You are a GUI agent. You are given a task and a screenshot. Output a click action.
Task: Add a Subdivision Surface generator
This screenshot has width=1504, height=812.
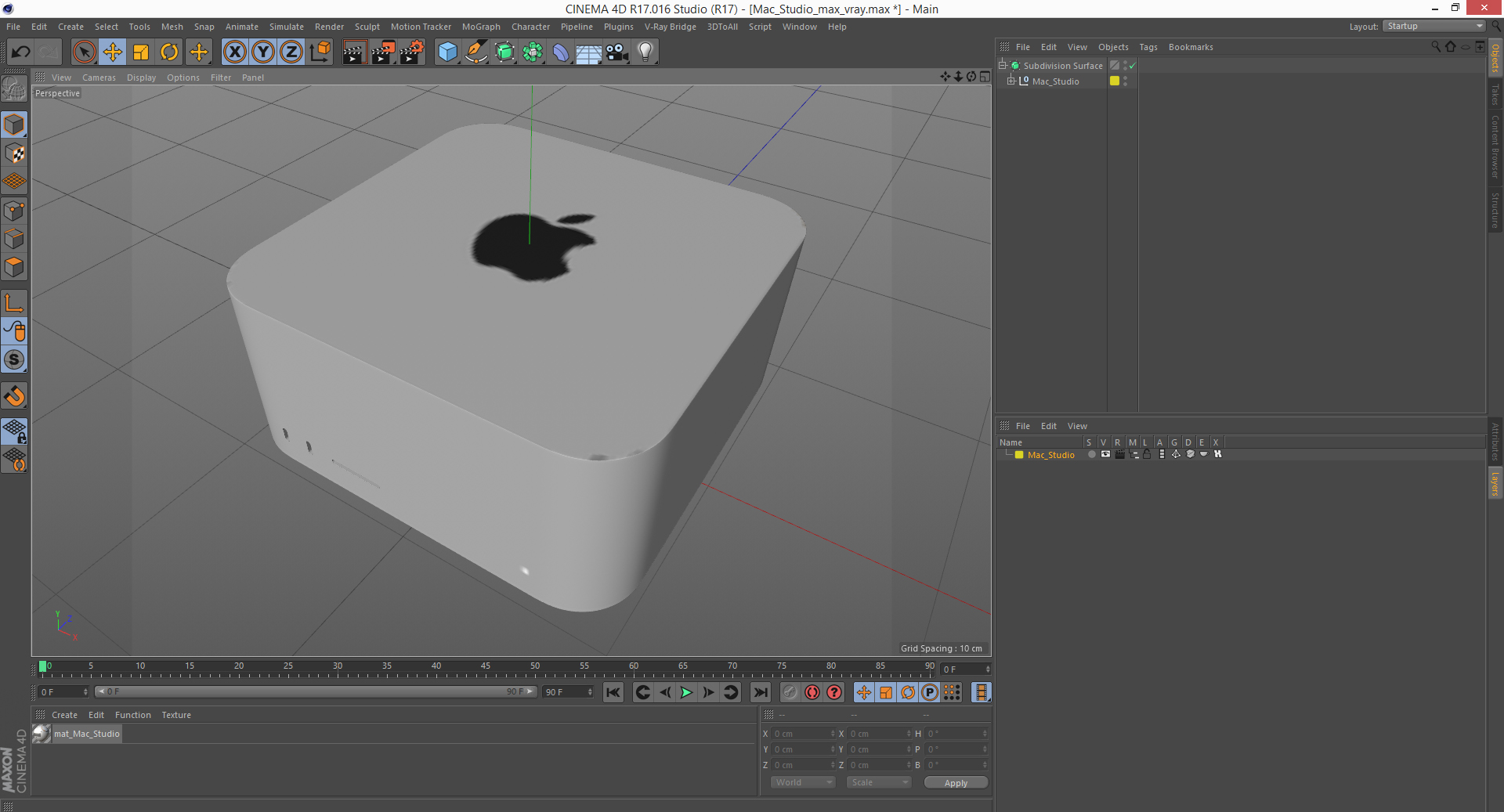[x=504, y=52]
